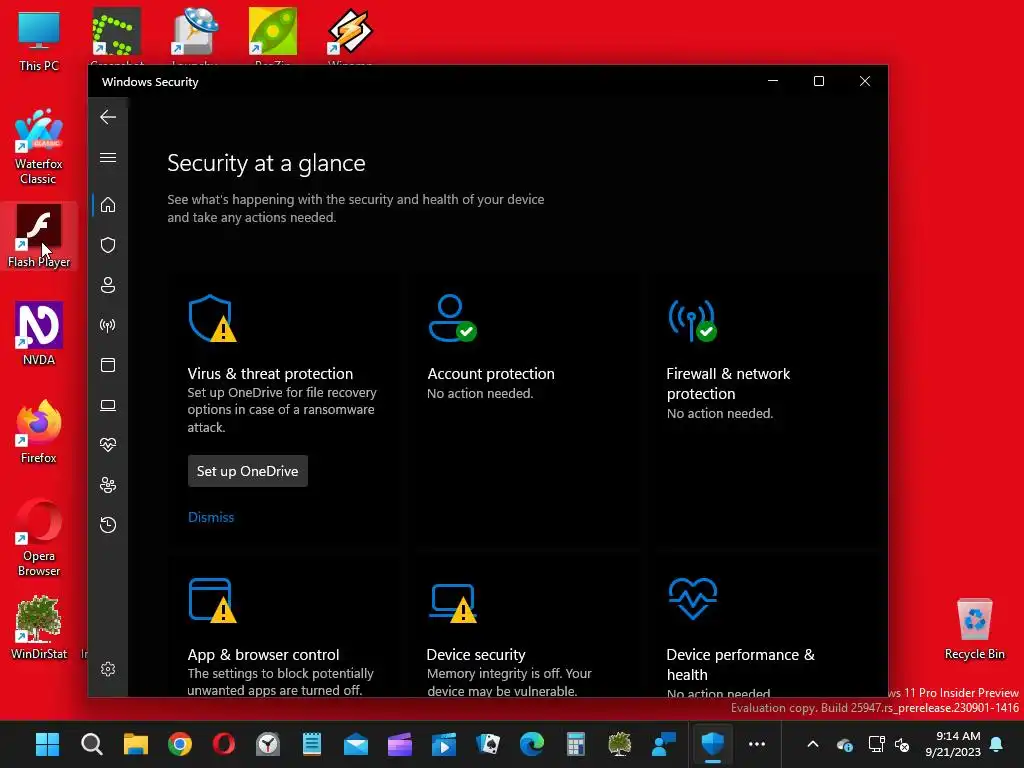Open App & browser control icon in sidebar
The width and height of the screenshot is (1024, 768).
point(108,365)
